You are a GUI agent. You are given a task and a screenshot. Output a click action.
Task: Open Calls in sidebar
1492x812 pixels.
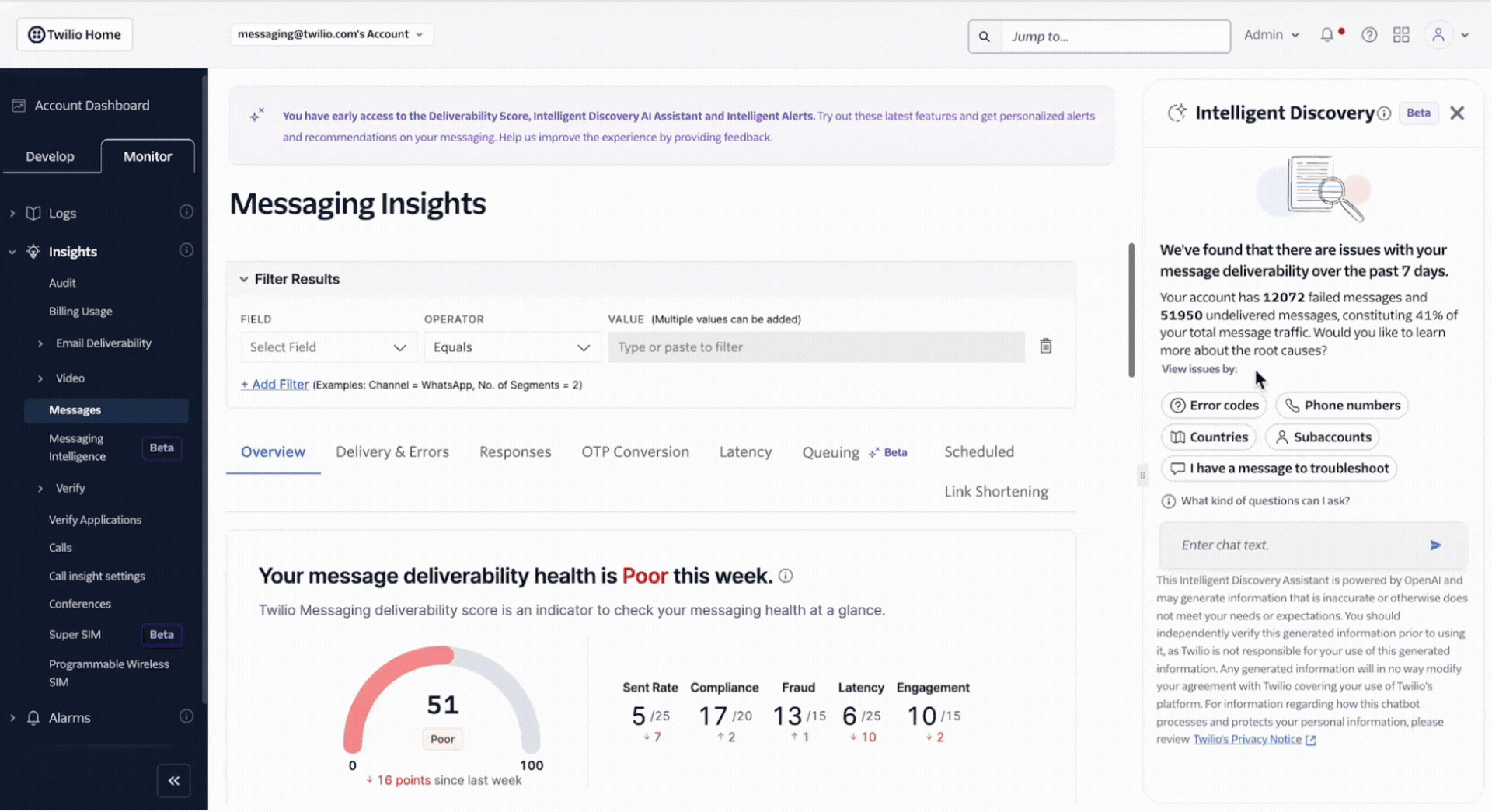pyautogui.click(x=61, y=548)
